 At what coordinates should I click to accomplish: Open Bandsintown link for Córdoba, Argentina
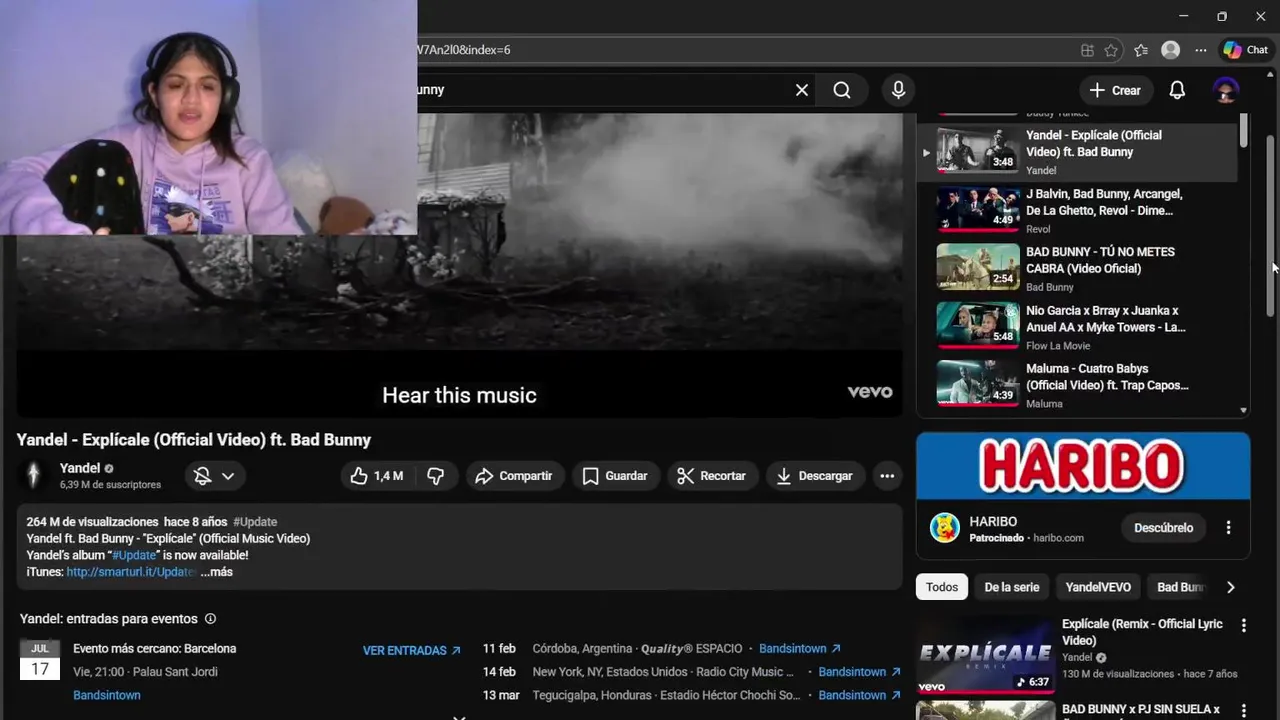[800, 649]
